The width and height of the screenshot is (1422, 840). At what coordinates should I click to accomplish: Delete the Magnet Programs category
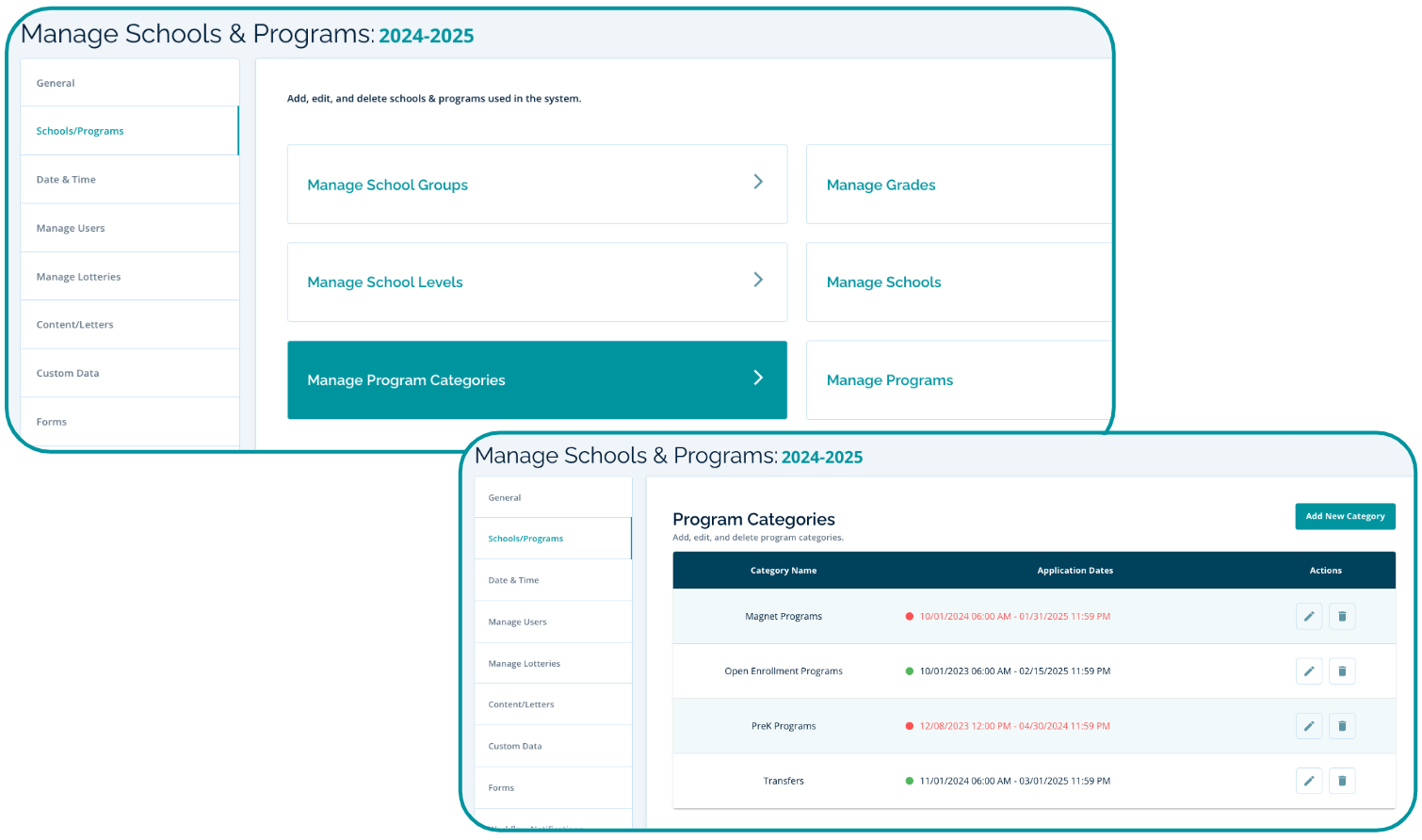pyautogui.click(x=1342, y=617)
